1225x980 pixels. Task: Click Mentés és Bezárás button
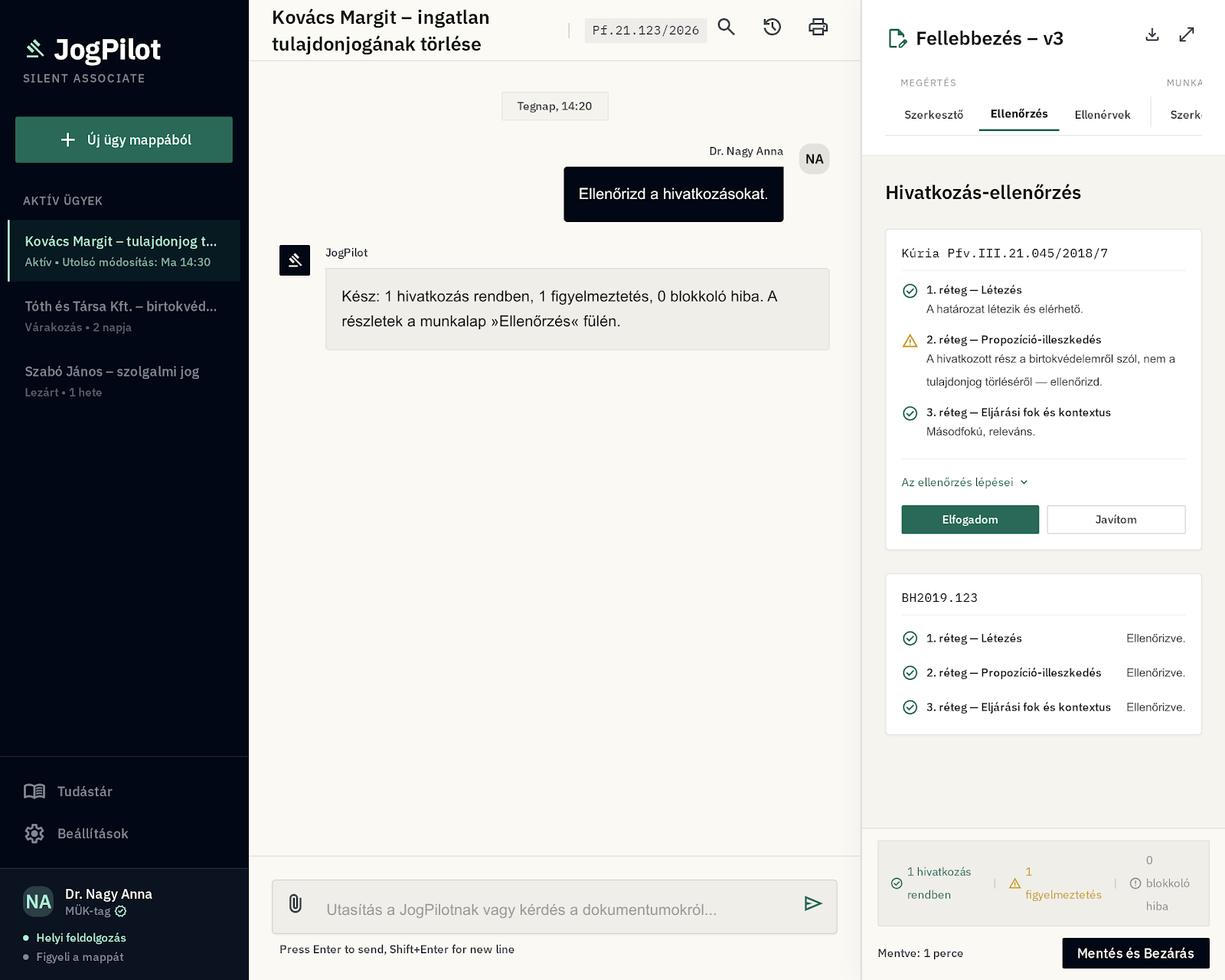pos(1135,953)
